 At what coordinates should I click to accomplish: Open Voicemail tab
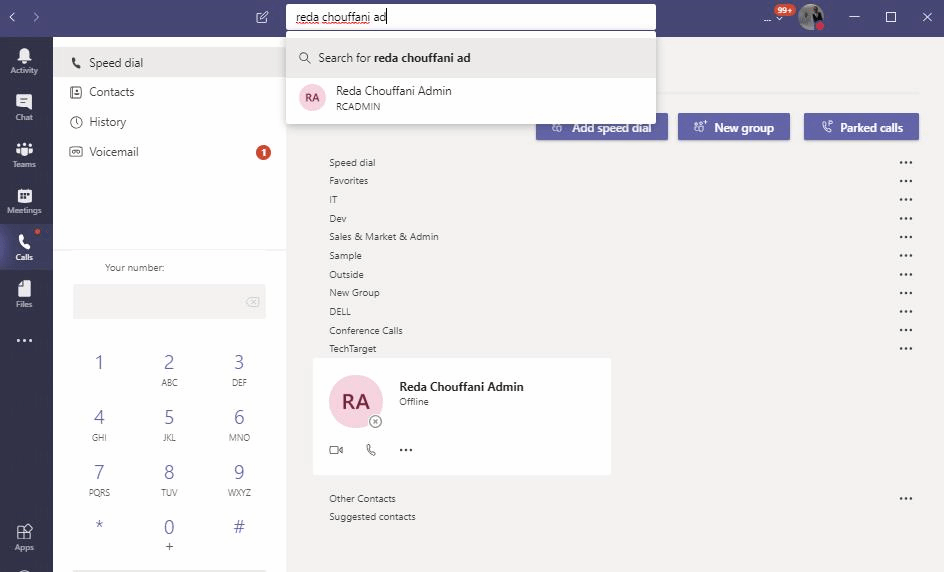pyautogui.click(x=113, y=152)
